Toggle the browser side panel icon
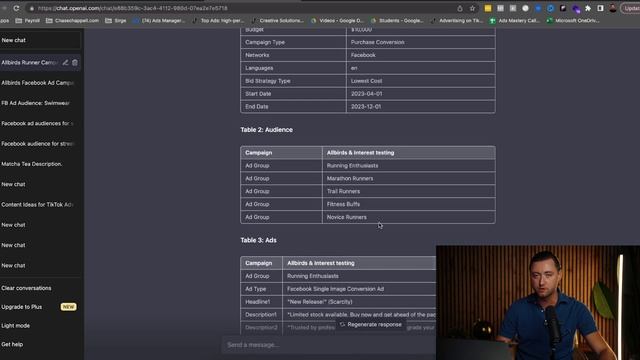The width and height of the screenshot is (640, 360). (x=600, y=8)
